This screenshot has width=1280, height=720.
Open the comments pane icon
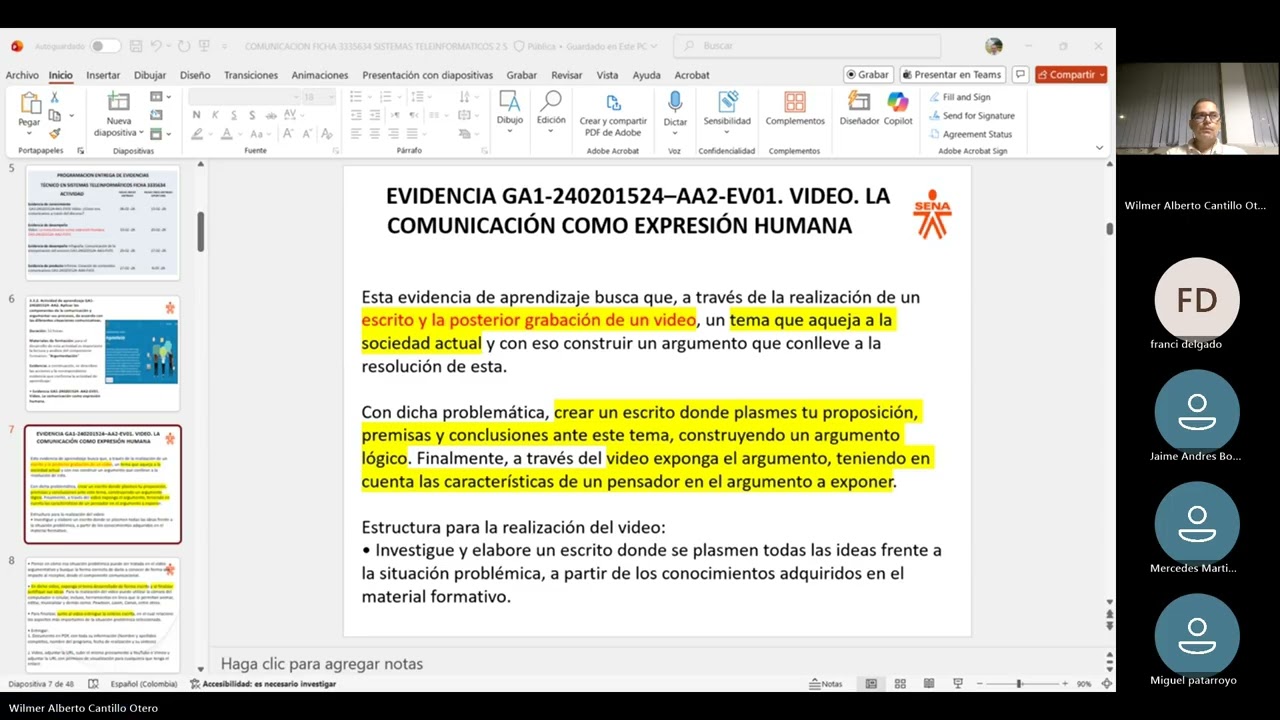[x=1020, y=75]
